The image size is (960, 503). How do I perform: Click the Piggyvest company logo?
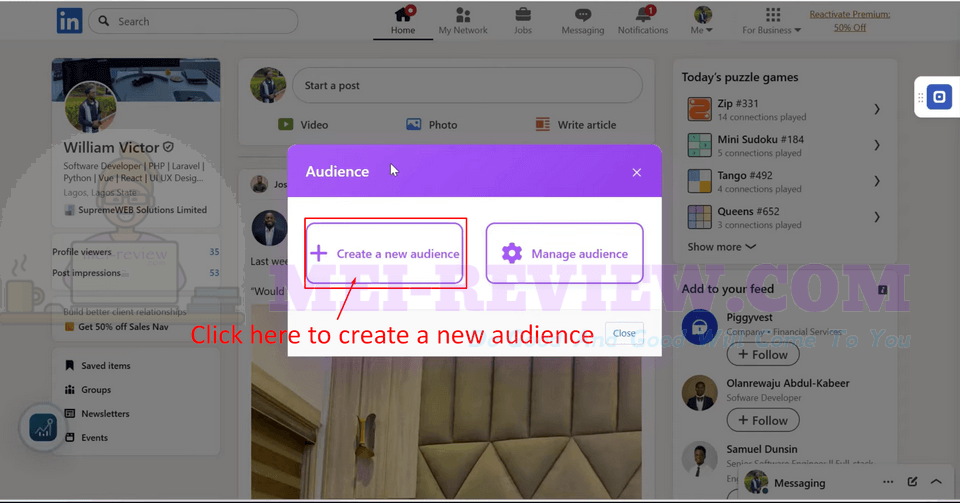coord(700,327)
